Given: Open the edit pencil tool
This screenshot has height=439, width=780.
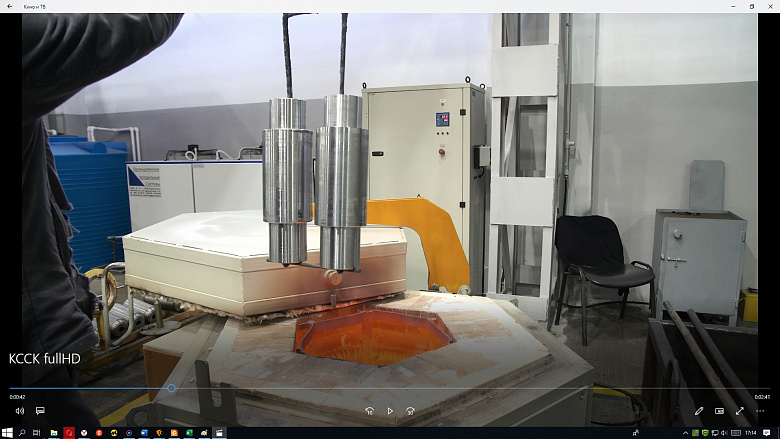Looking at the screenshot, I should [x=699, y=411].
